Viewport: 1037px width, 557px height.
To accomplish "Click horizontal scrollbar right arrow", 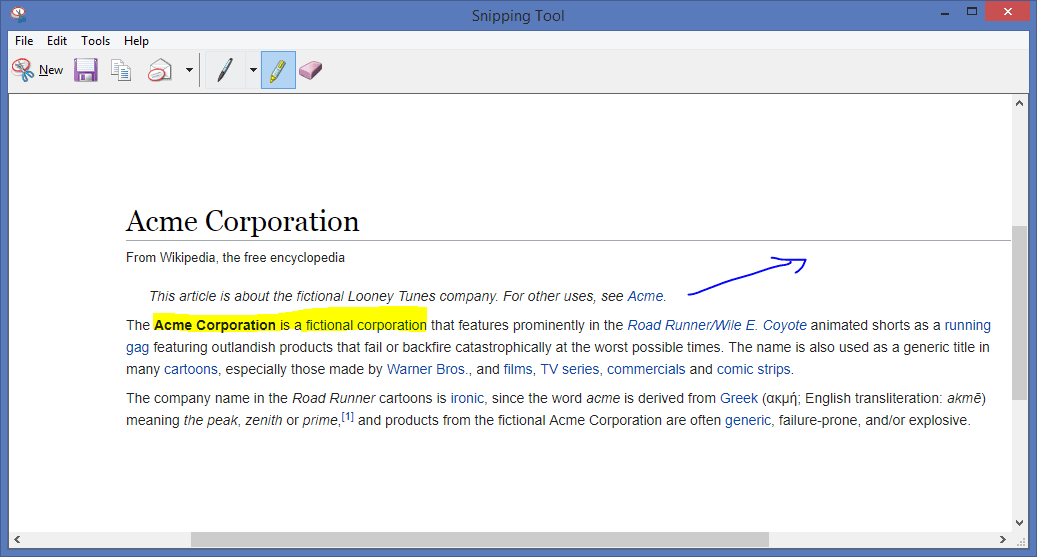I will 1003,539.
